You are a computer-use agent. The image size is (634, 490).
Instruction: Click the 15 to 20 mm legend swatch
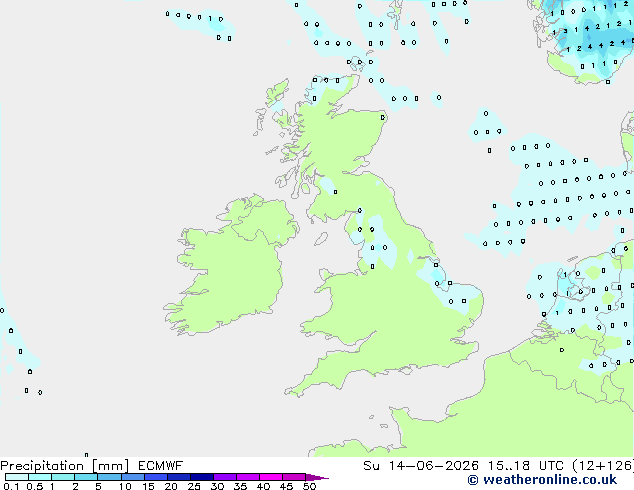point(155,477)
